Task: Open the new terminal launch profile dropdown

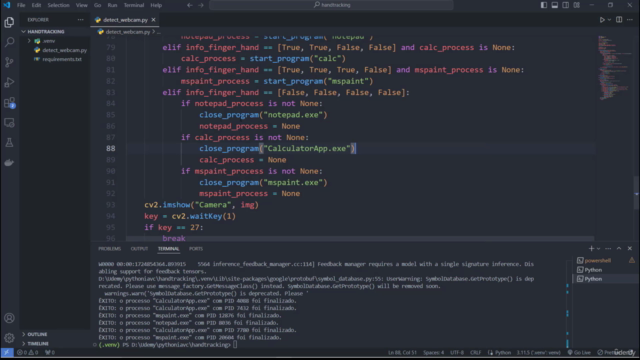Action: [598, 248]
